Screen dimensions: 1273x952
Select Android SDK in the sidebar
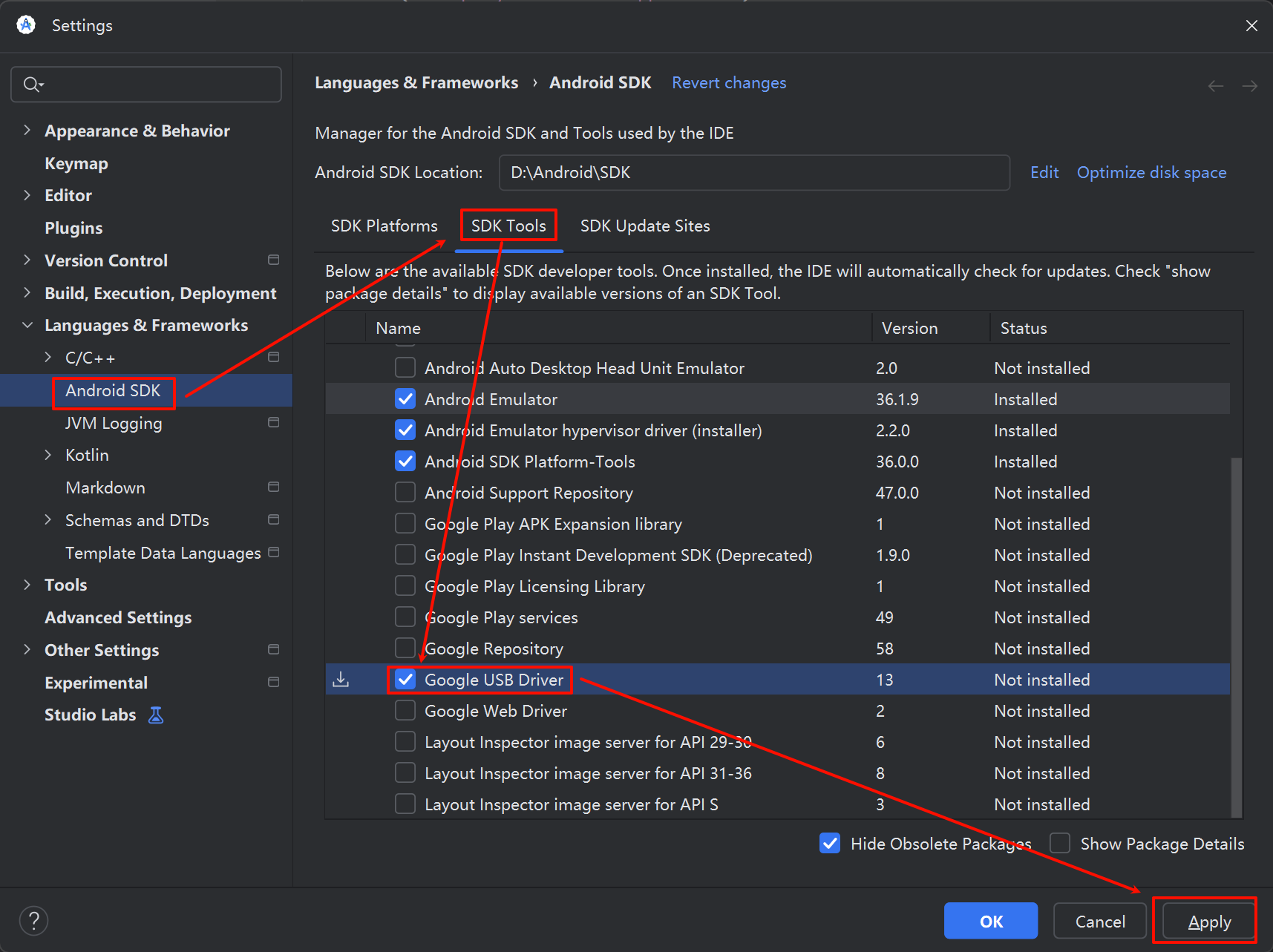113,390
